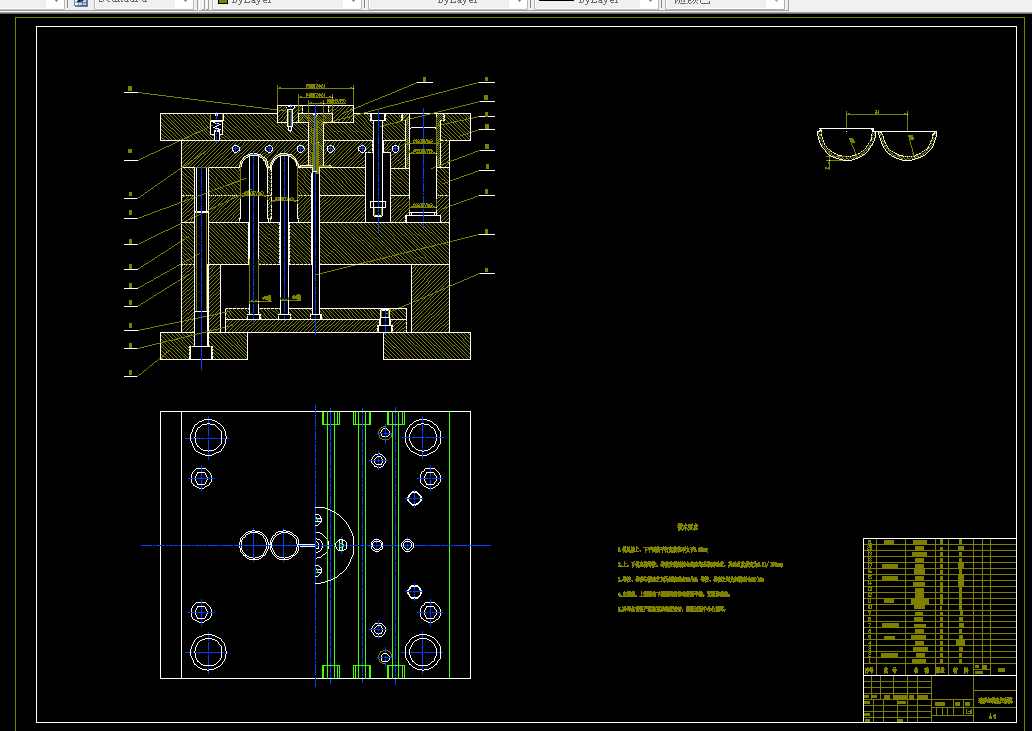
Task: Click the table style icon beside Standard
Action: [80, 2]
